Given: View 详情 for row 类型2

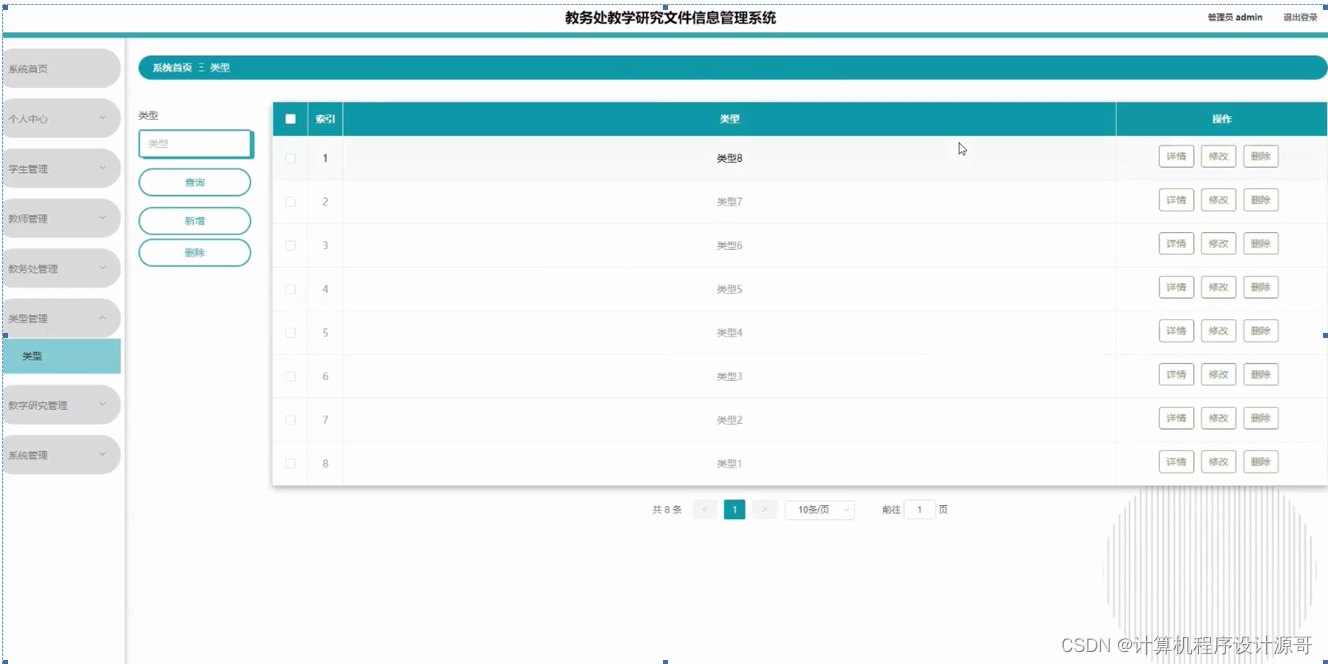Looking at the screenshot, I should 1176,418.
